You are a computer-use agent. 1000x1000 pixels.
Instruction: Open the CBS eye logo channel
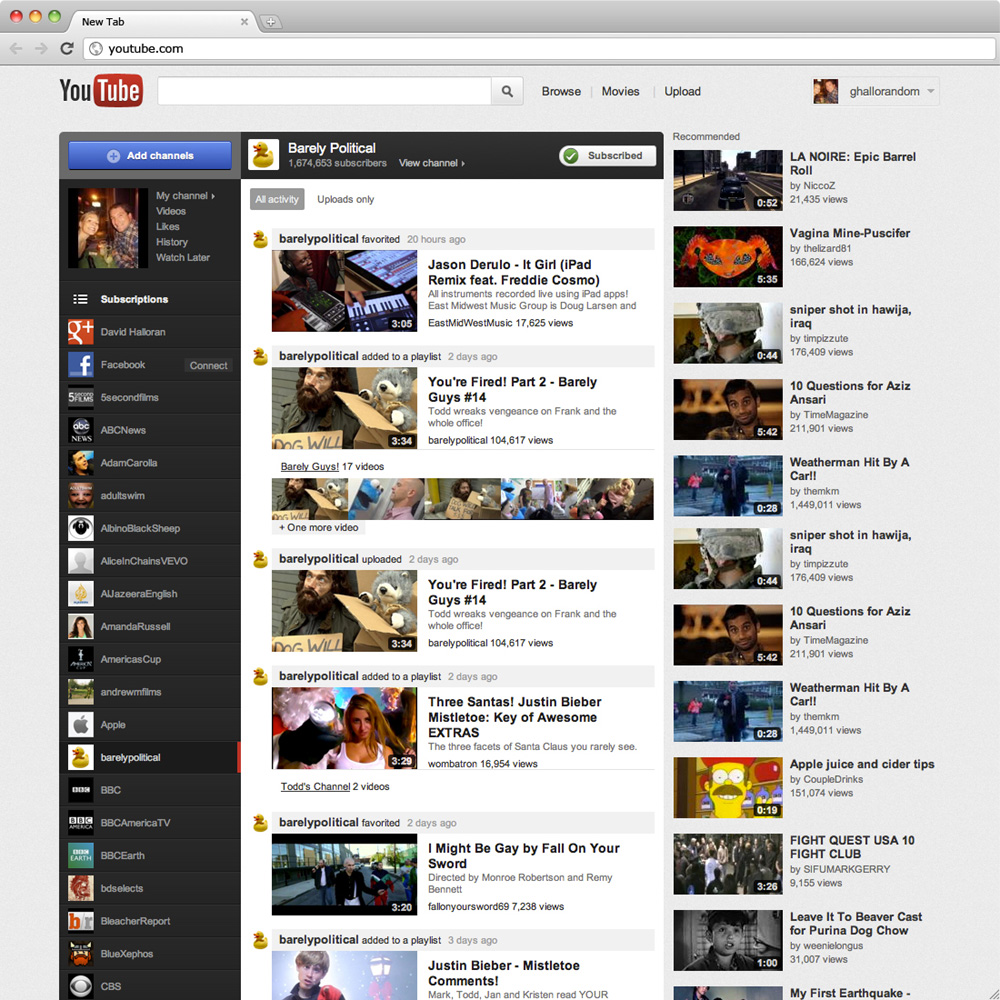coord(81,986)
